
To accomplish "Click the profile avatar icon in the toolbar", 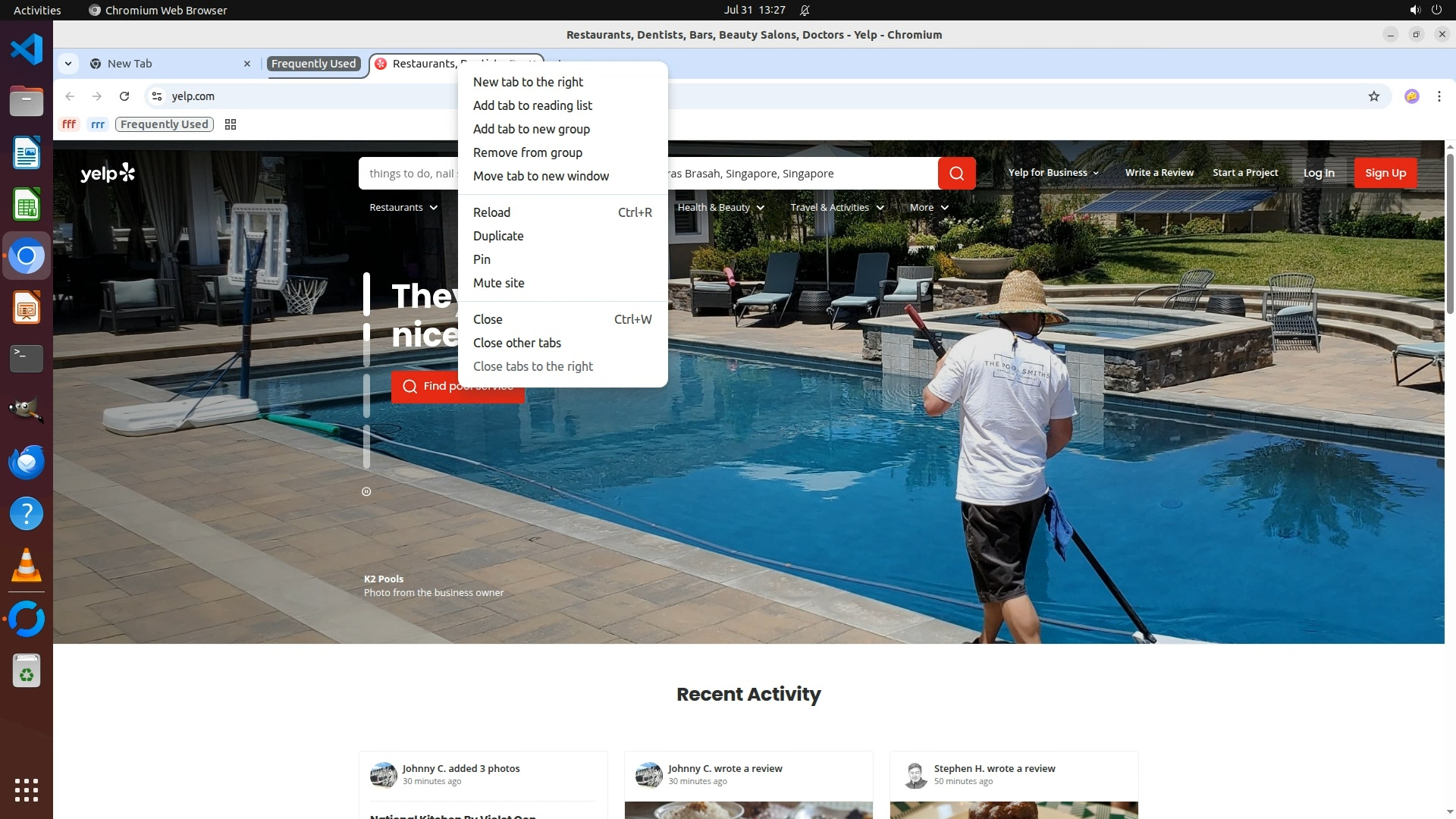I will click(x=1411, y=96).
